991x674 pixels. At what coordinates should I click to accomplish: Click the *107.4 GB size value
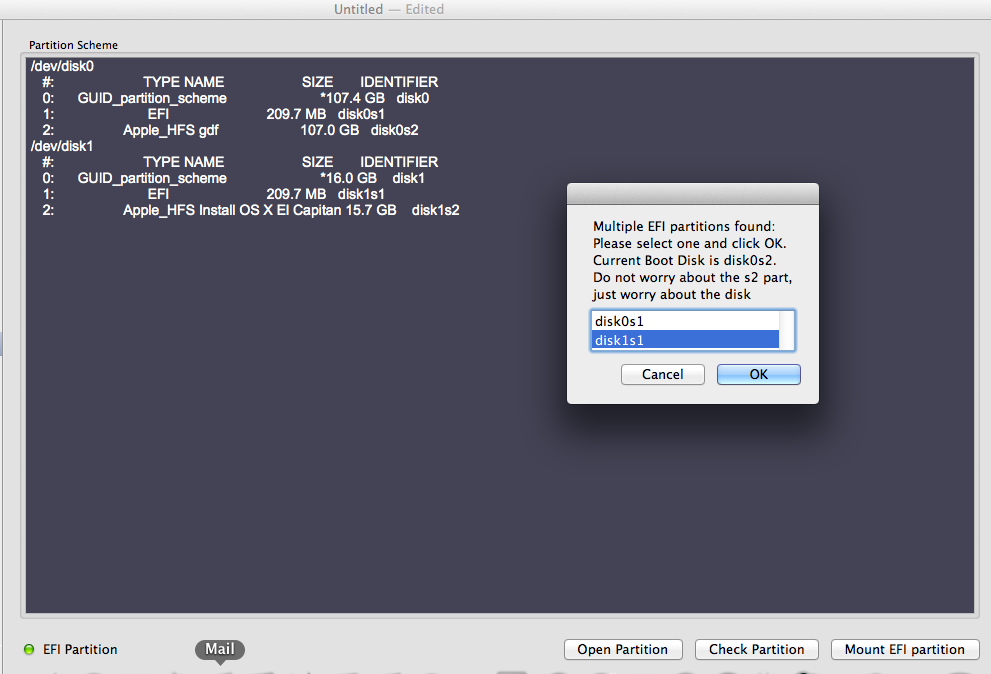coord(352,98)
